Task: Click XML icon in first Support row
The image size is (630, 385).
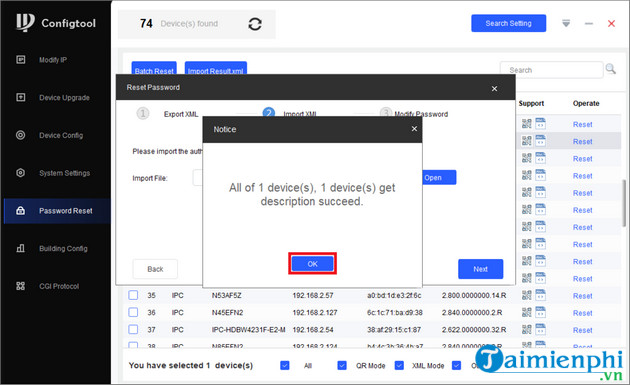Action: [x=540, y=123]
